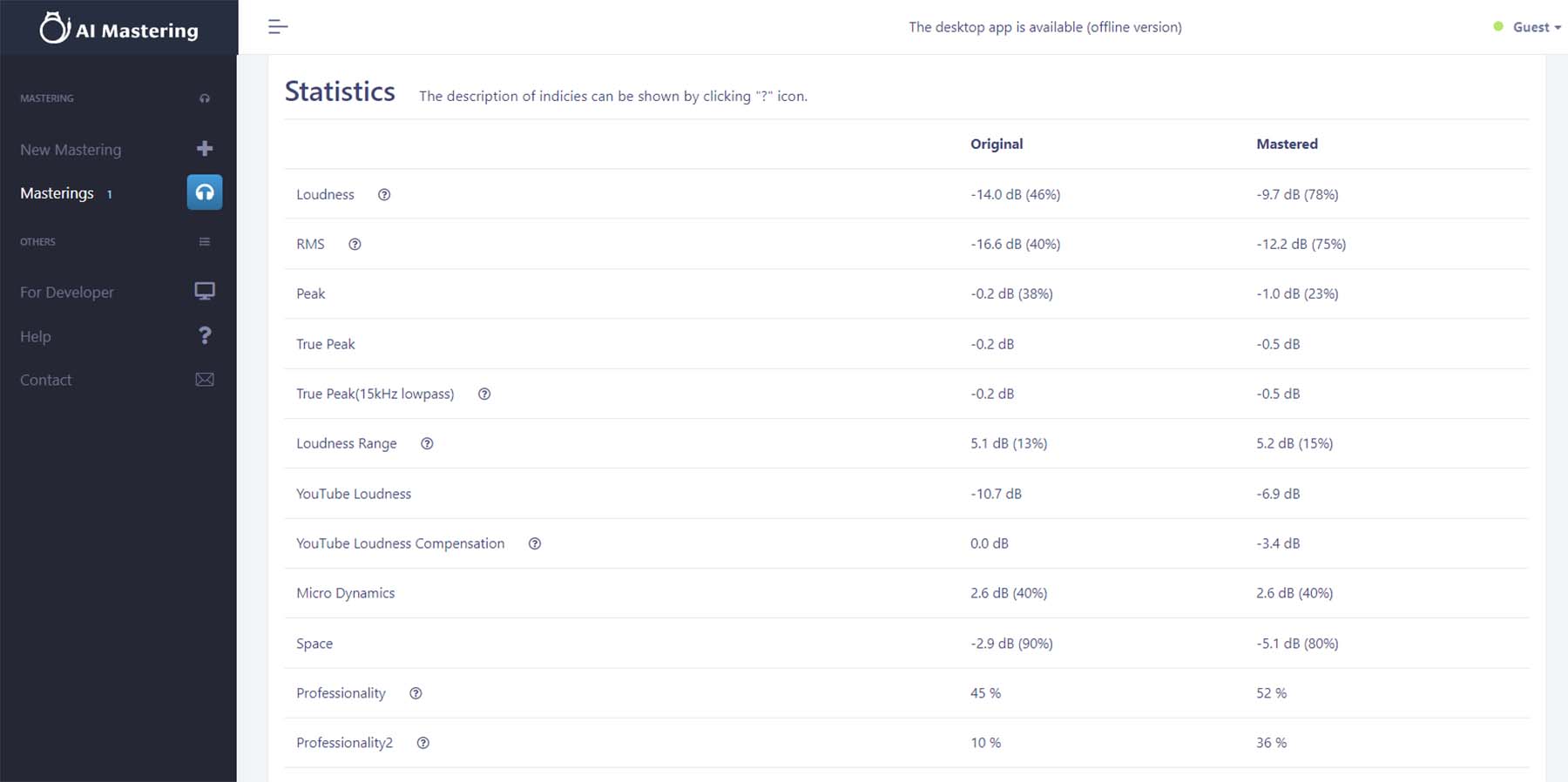The height and width of the screenshot is (782, 1568).
Task: Open the Contact envelope icon
Action: click(x=204, y=379)
